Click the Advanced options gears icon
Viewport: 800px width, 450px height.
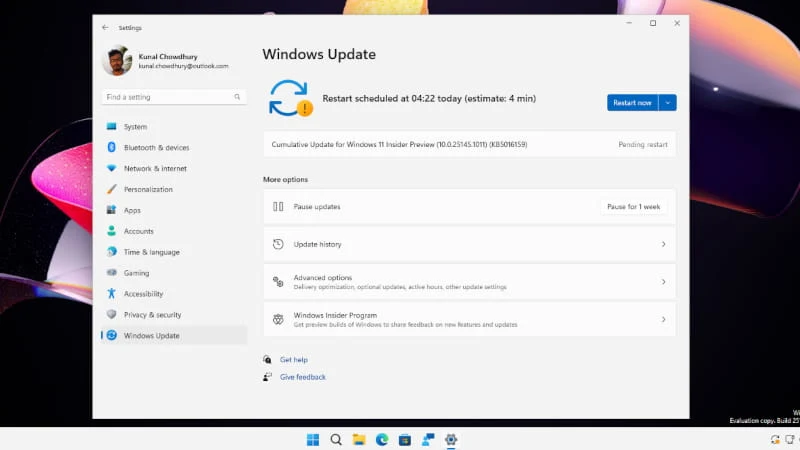[x=278, y=282]
